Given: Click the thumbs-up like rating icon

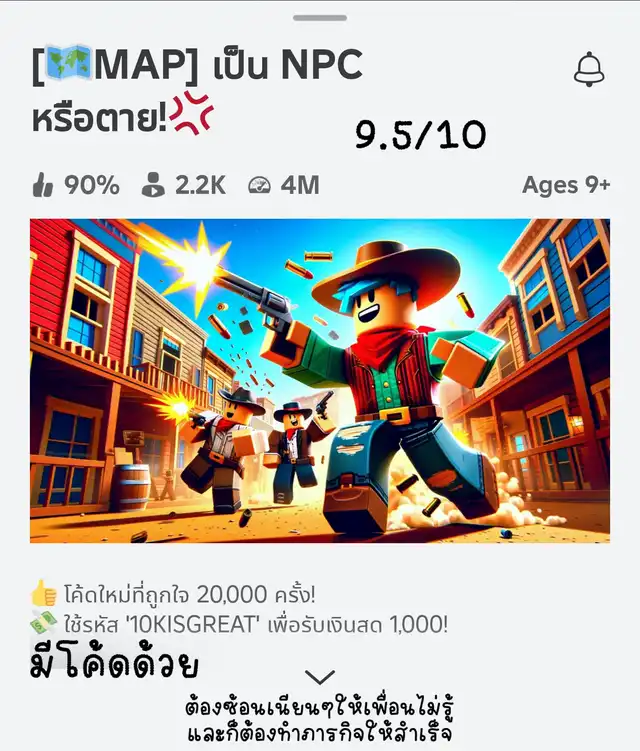Looking at the screenshot, I should pyautogui.click(x=43, y=185).
